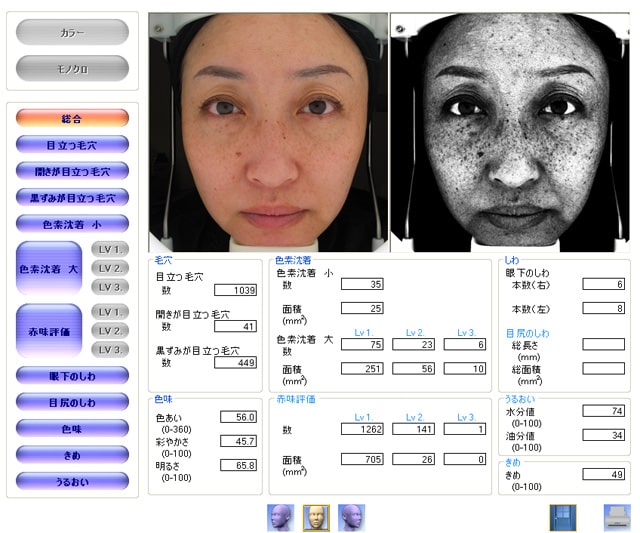Viewport: 640px width, 533px height.
Task: Click the color face photo
Action: pos(267,132)
